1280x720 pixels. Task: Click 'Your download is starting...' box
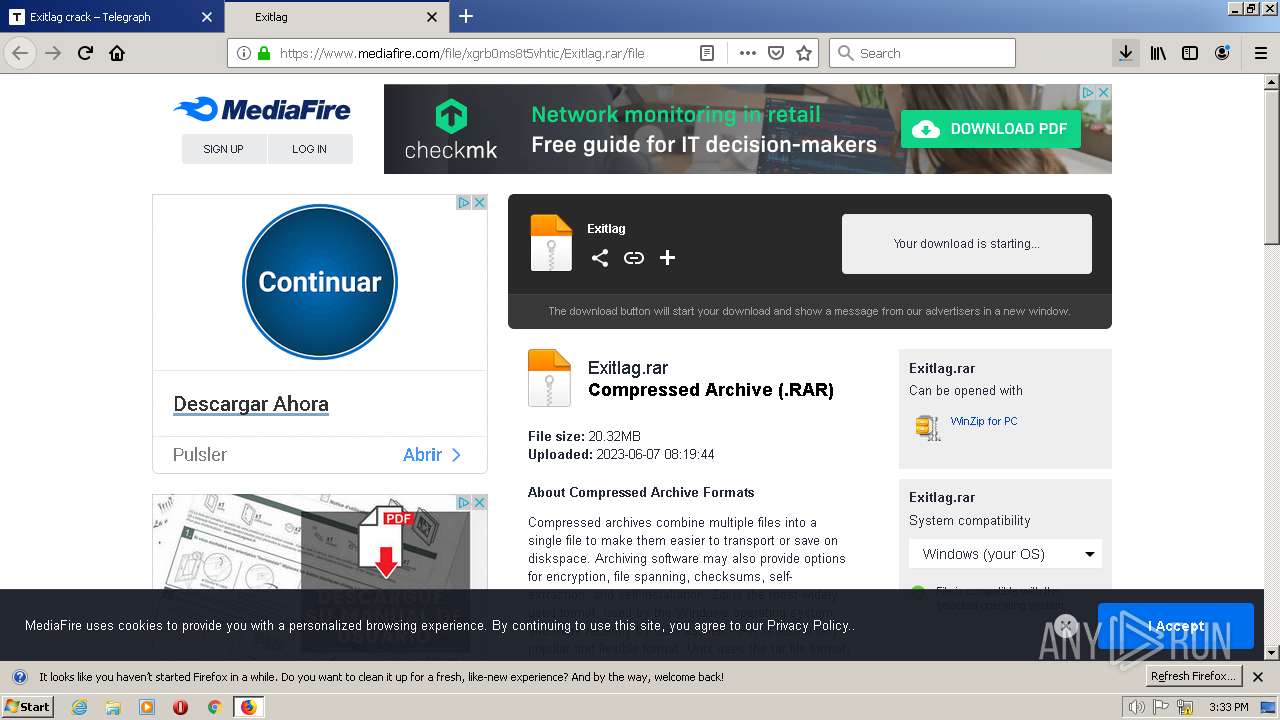pyautogui.click(x=967, y=244)
